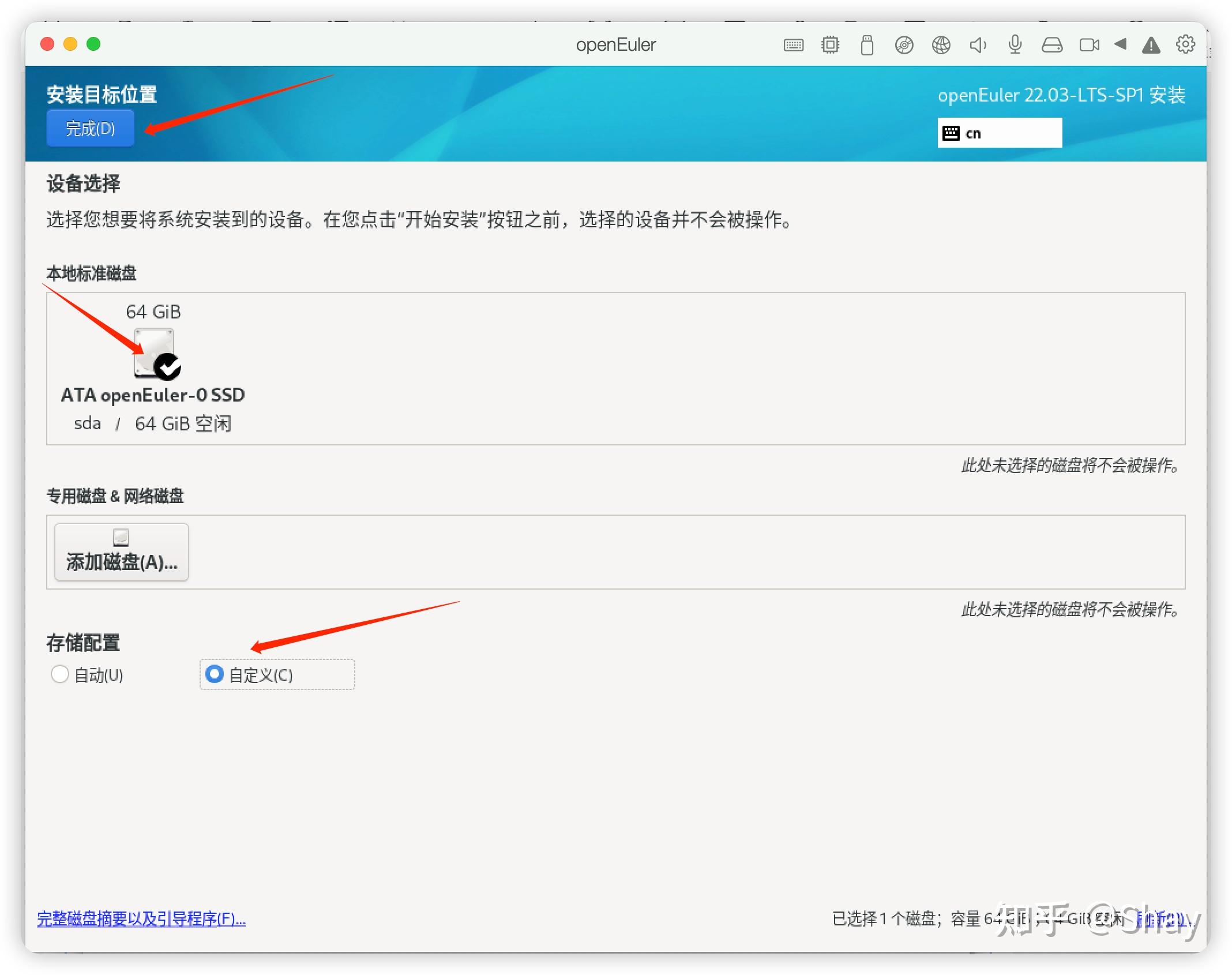Screen dimensions: 1232x975
Task: Open the warning triangle icon
Action: [1151, 44]
